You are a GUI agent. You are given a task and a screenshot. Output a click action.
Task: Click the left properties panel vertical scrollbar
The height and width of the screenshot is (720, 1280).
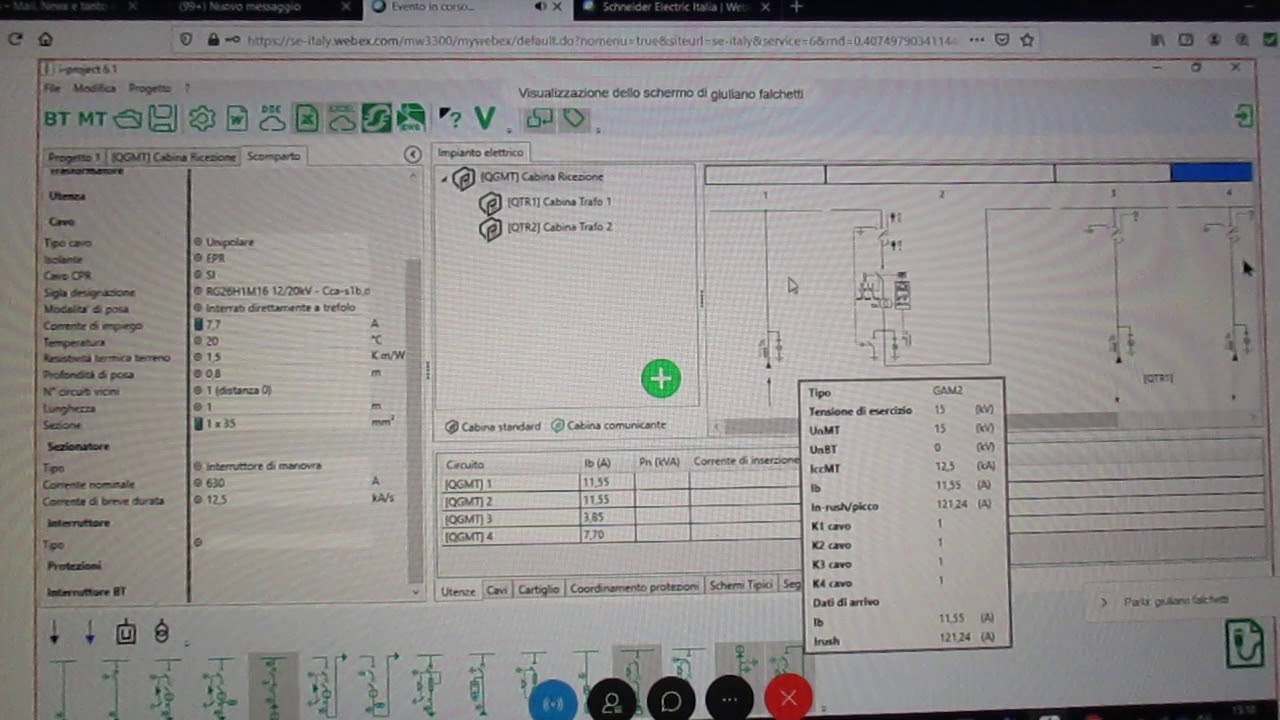pos(416,420)
